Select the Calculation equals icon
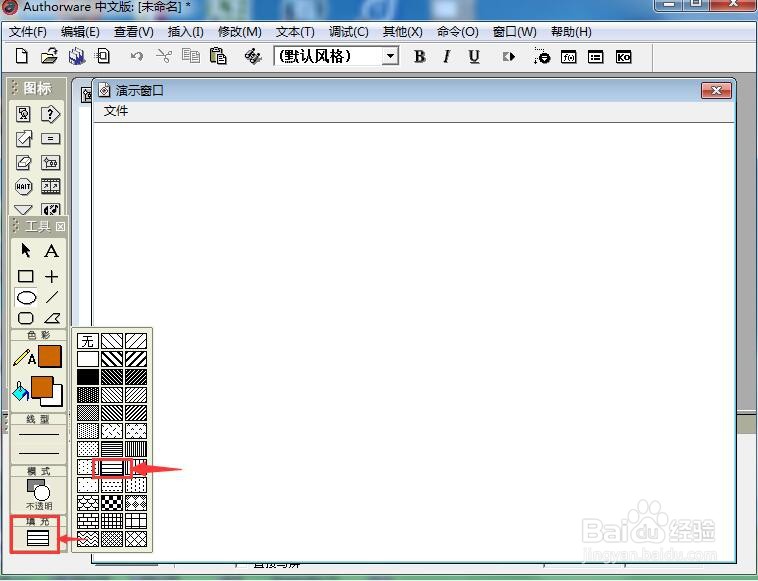Viewport: 758px width, 581px height. tap(50, 139)
